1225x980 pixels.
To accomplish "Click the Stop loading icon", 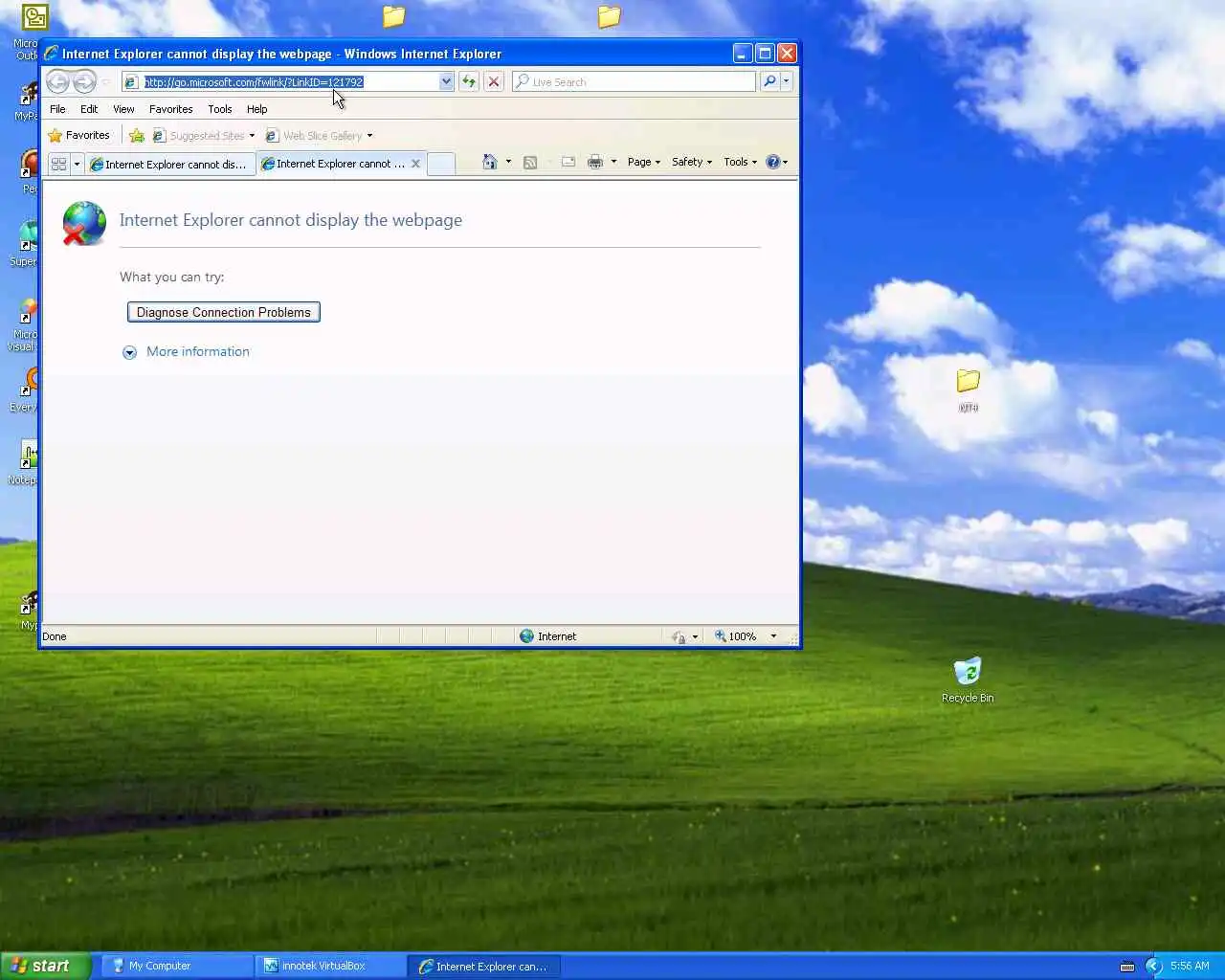I will coord(494,82).
